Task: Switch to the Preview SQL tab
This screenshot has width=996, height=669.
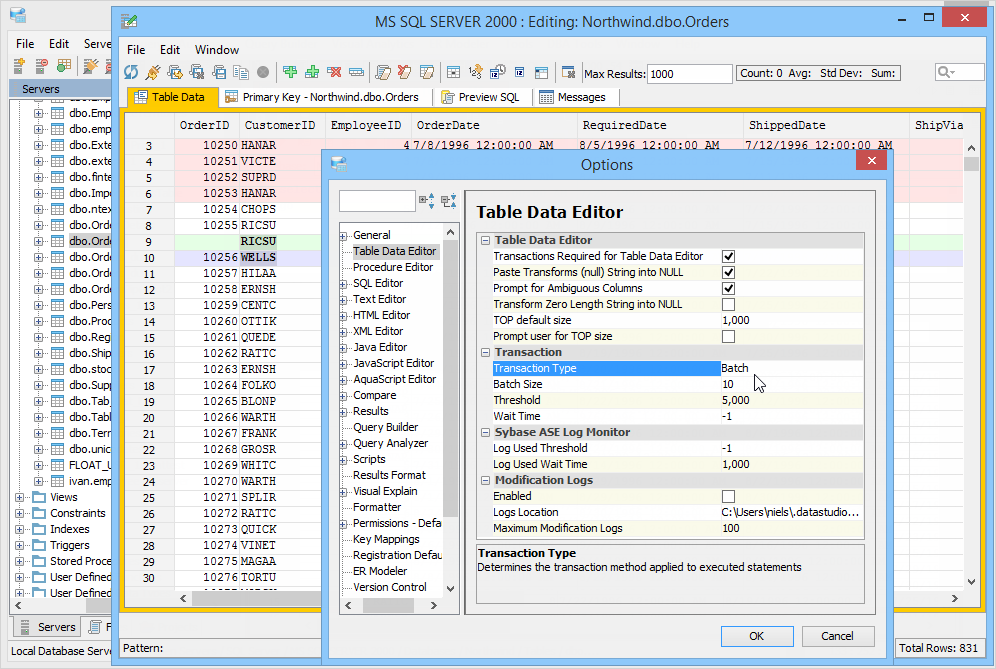Action: click(x=481, y=97)
